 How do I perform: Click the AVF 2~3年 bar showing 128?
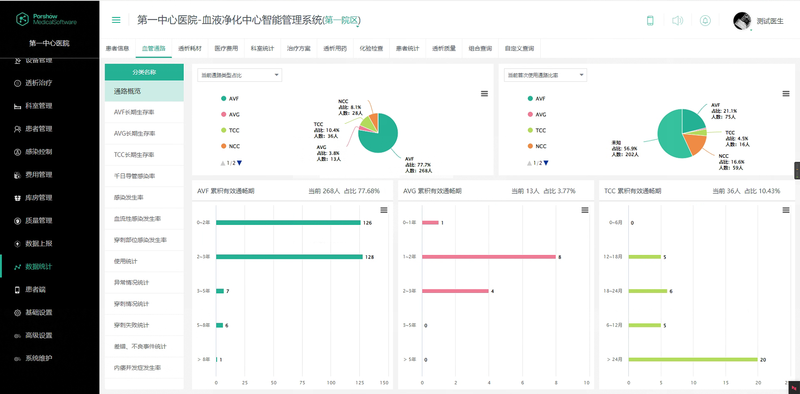pos(289,257)
